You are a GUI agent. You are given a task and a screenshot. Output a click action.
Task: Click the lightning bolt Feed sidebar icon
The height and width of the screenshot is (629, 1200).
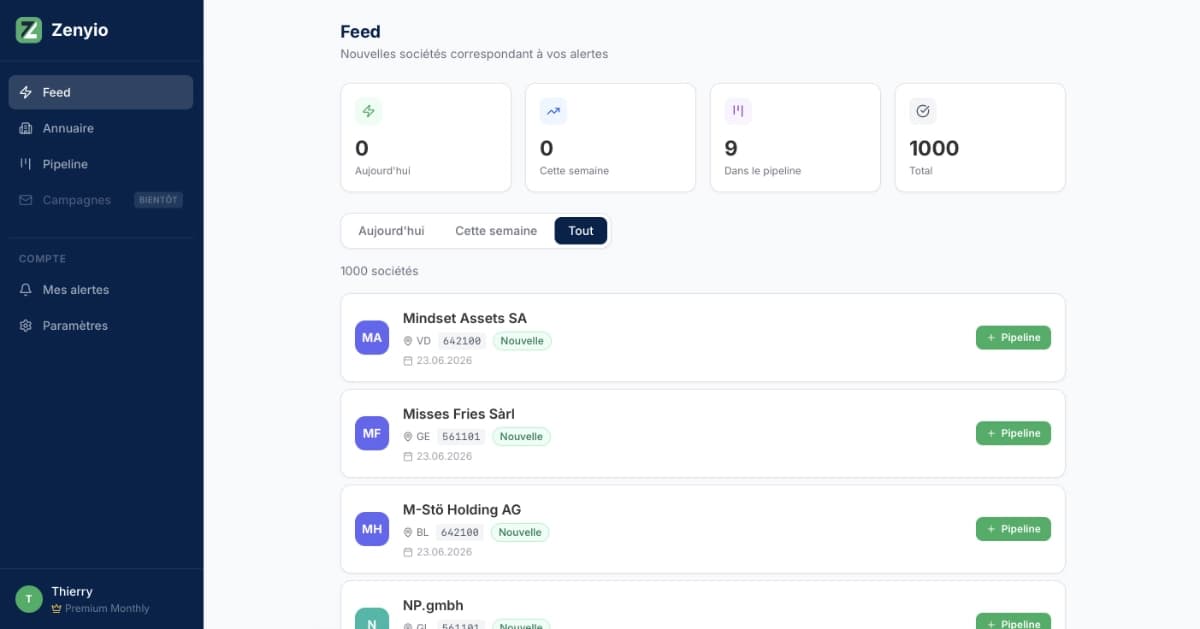point(26,92)
